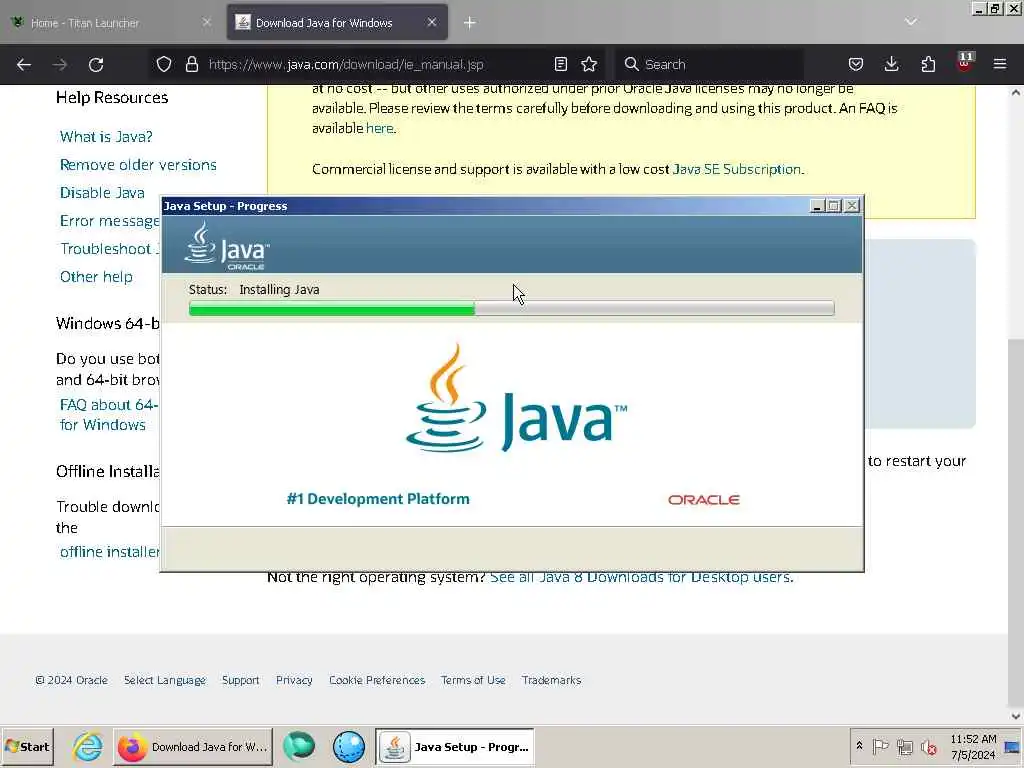
Task: Open the Windows Start menu
Action: [27, 746]
